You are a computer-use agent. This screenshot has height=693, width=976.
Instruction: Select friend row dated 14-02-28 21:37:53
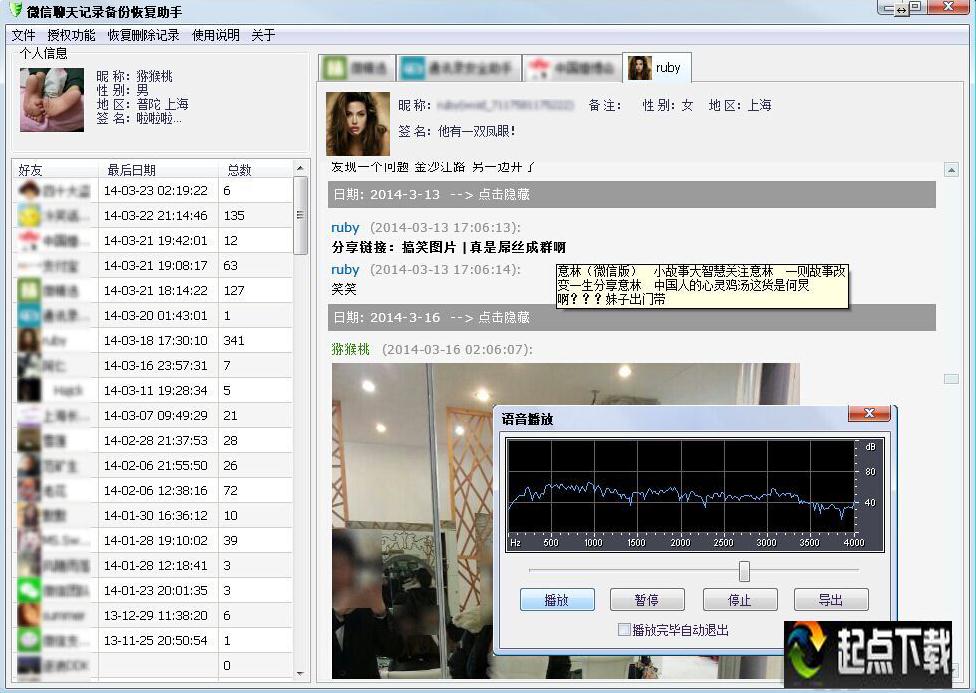pyautogui.click(x=153, y=440)
